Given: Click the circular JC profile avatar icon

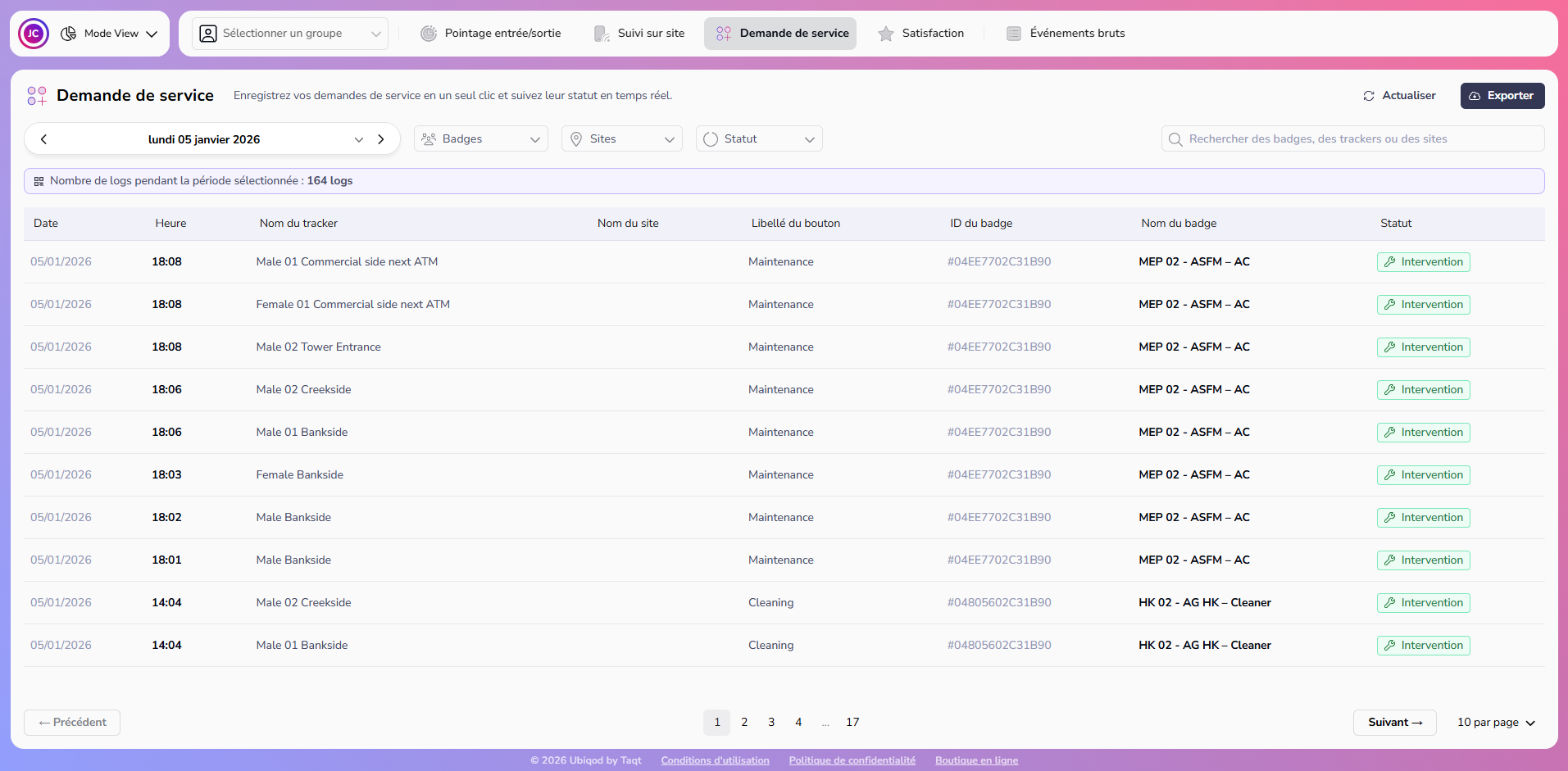Looking at the screenshot, I should click(x=33, y=34).
